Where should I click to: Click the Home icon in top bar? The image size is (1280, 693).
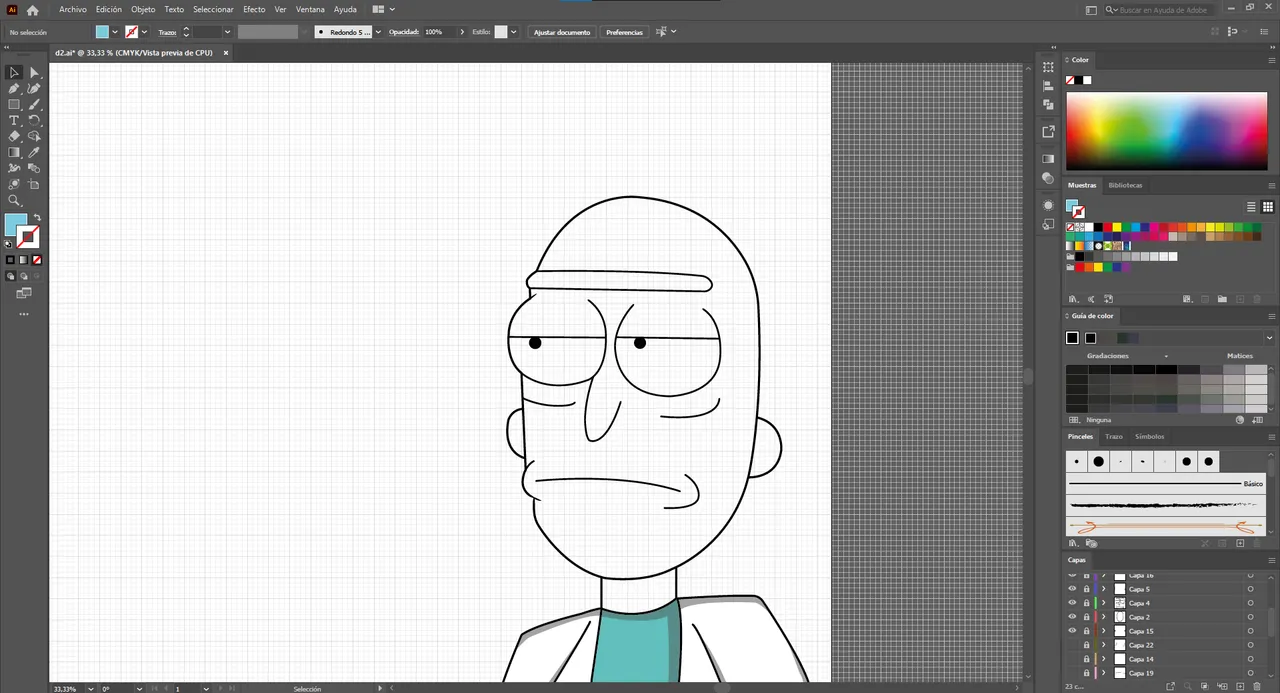(32, 9)
